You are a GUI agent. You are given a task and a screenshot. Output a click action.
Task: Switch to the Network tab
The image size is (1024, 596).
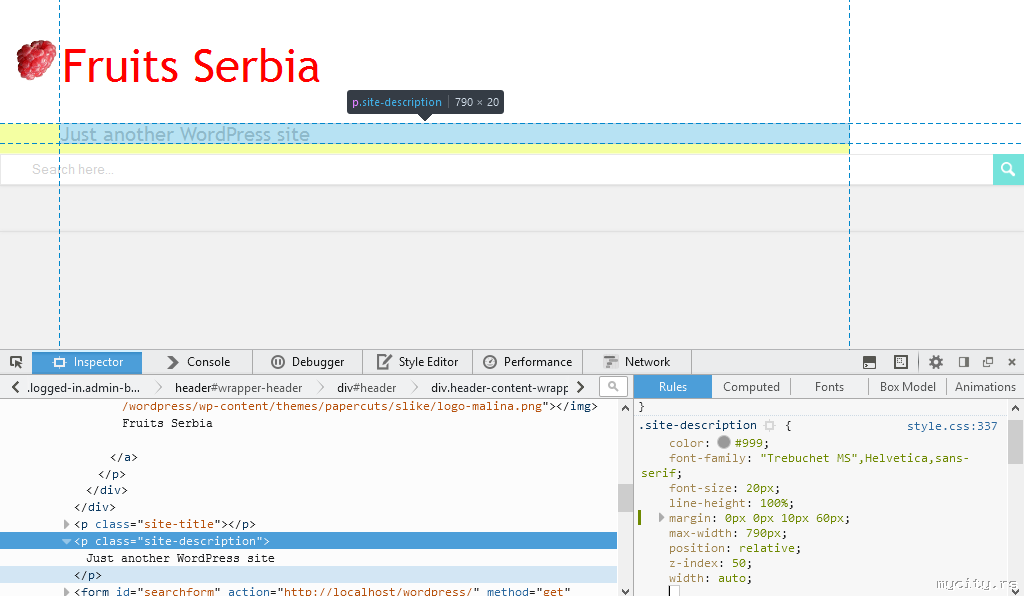pyautogui.click(x=637, y=362)
